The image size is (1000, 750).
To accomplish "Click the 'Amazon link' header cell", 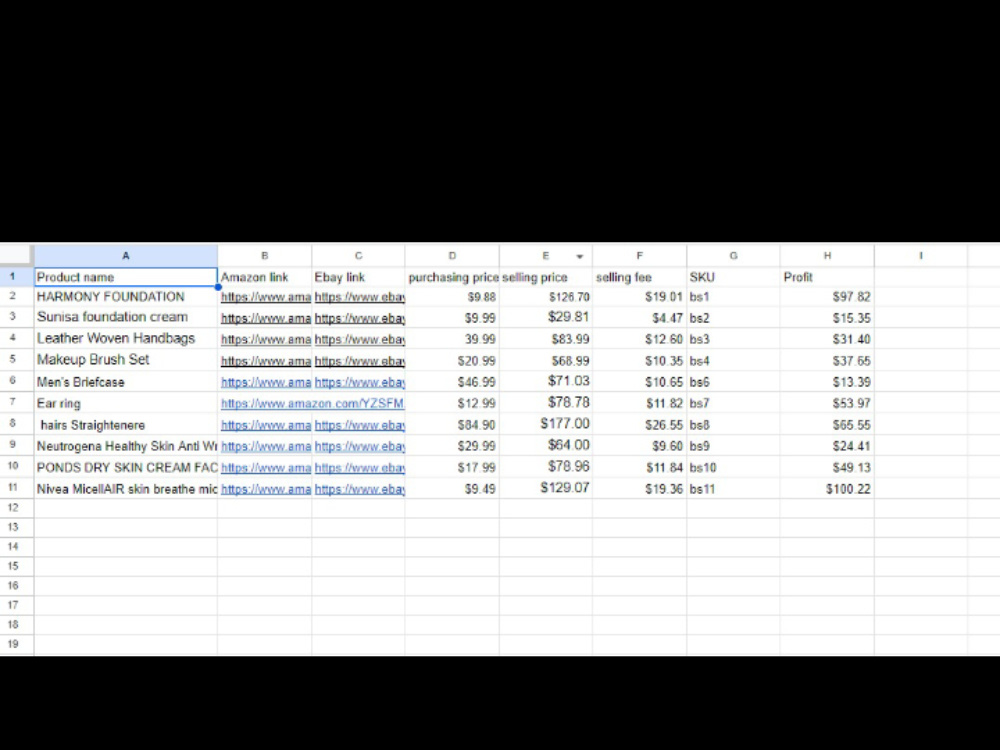I will click(x=265, y=277).
